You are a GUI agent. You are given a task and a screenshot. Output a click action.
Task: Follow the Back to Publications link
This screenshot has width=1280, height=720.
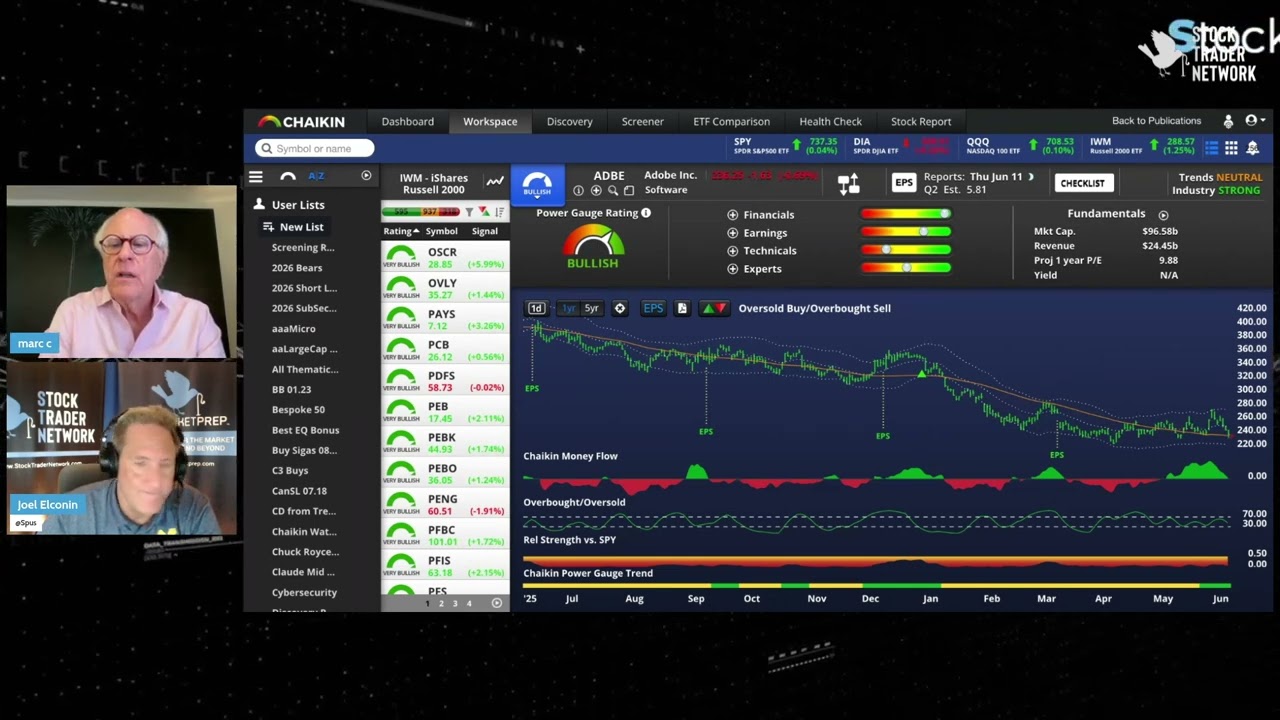[1157, 121]
